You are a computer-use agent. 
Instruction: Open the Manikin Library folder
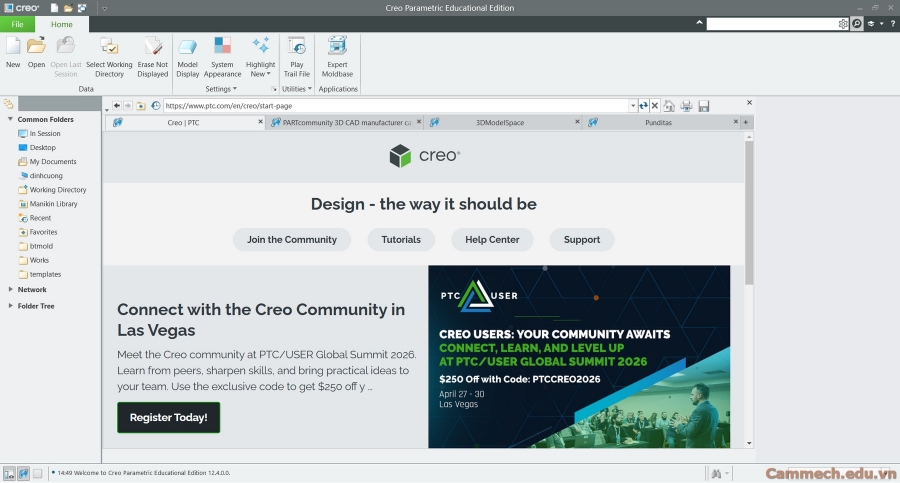[x=47, y=204]
